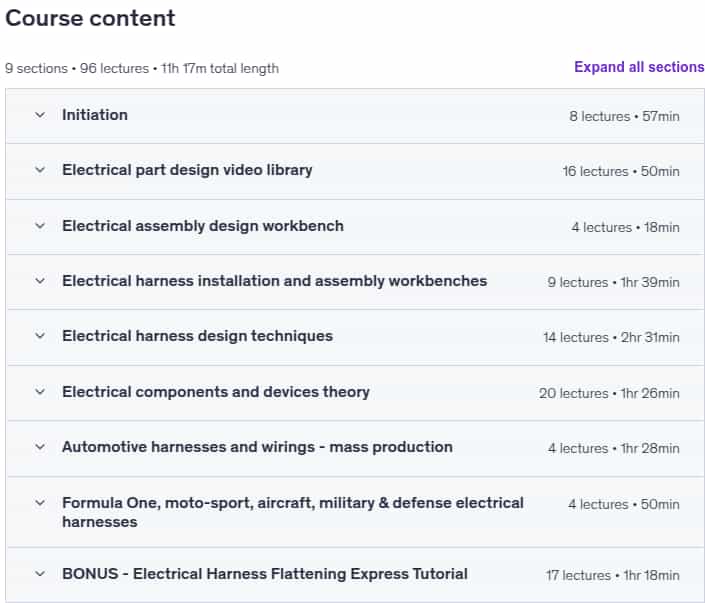Open Electrical assembly design workbench title
The height and width of the screenshot is (603, 705).
click(203, 226)
